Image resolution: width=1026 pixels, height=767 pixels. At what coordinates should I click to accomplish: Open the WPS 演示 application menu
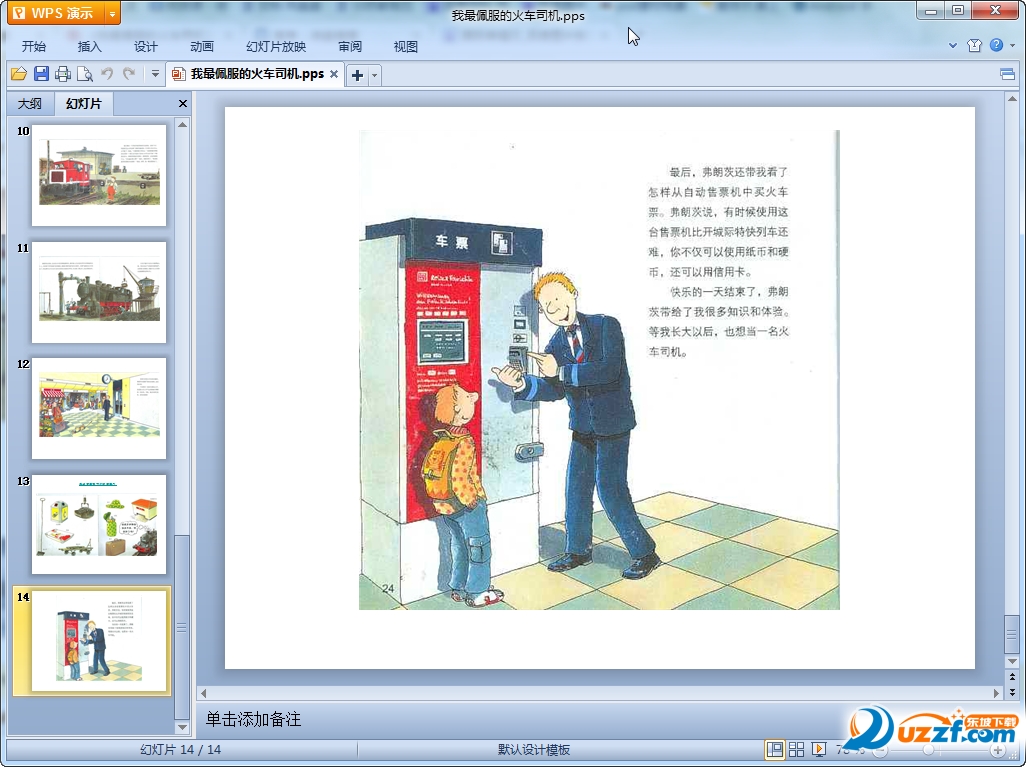[x=56, y=12]
